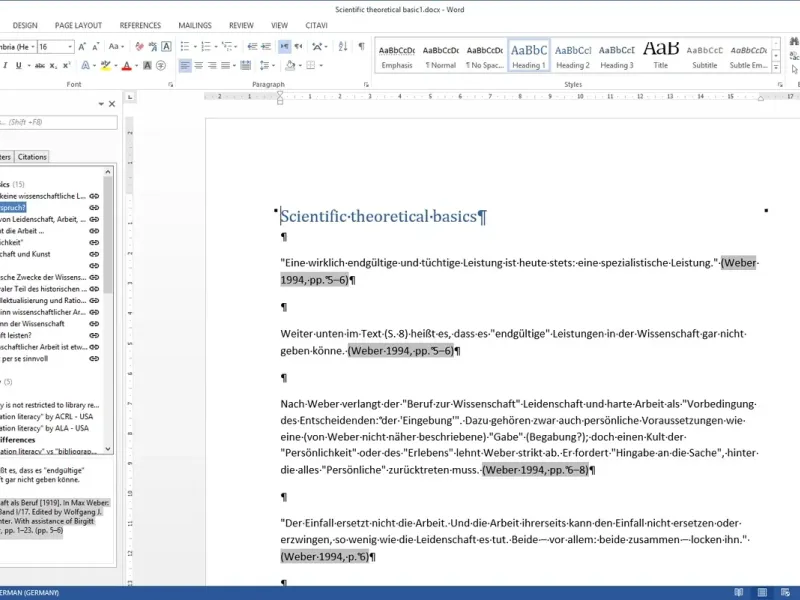Toggle underline formatting
This screenshot has width=800, height=600.
coord(19,66)
